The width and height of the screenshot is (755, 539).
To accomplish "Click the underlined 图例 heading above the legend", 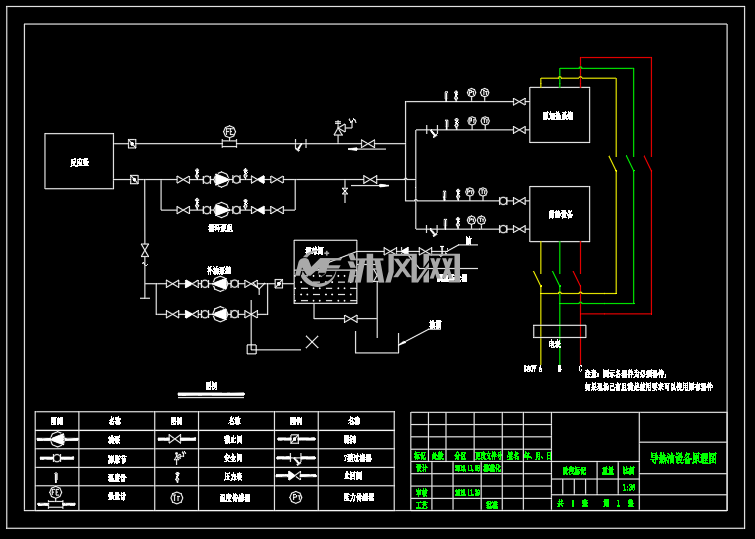I will coord(211,386).
